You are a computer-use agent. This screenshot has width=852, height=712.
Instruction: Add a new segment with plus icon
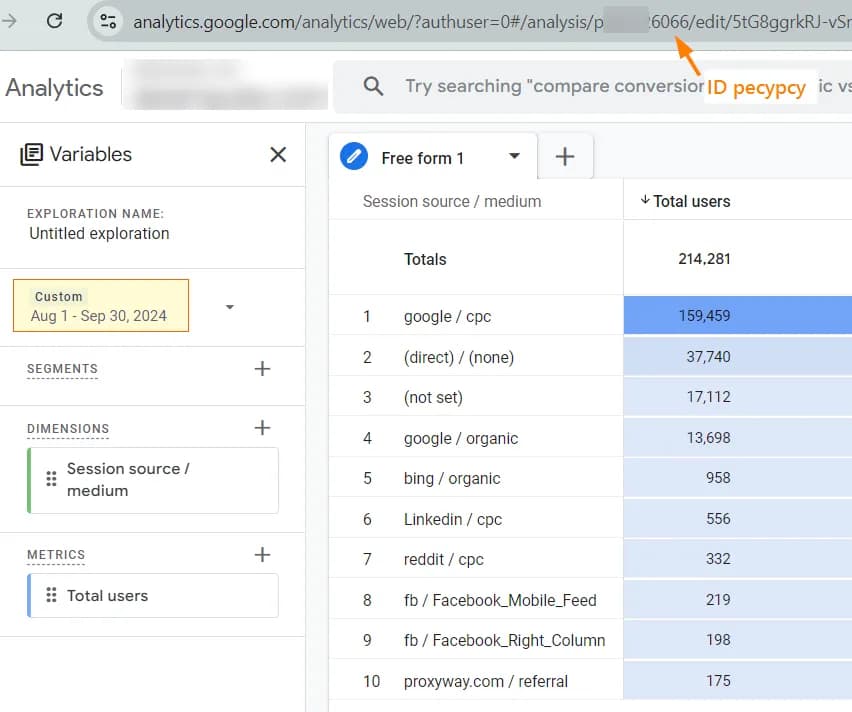click(262, 369)
